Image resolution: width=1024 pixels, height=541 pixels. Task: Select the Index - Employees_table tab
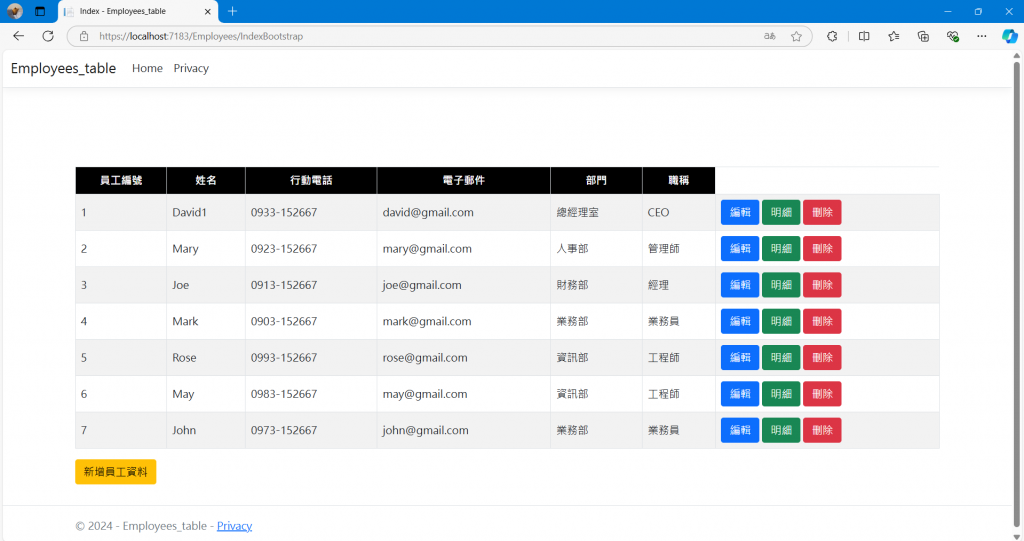click(x=138, y=11)
